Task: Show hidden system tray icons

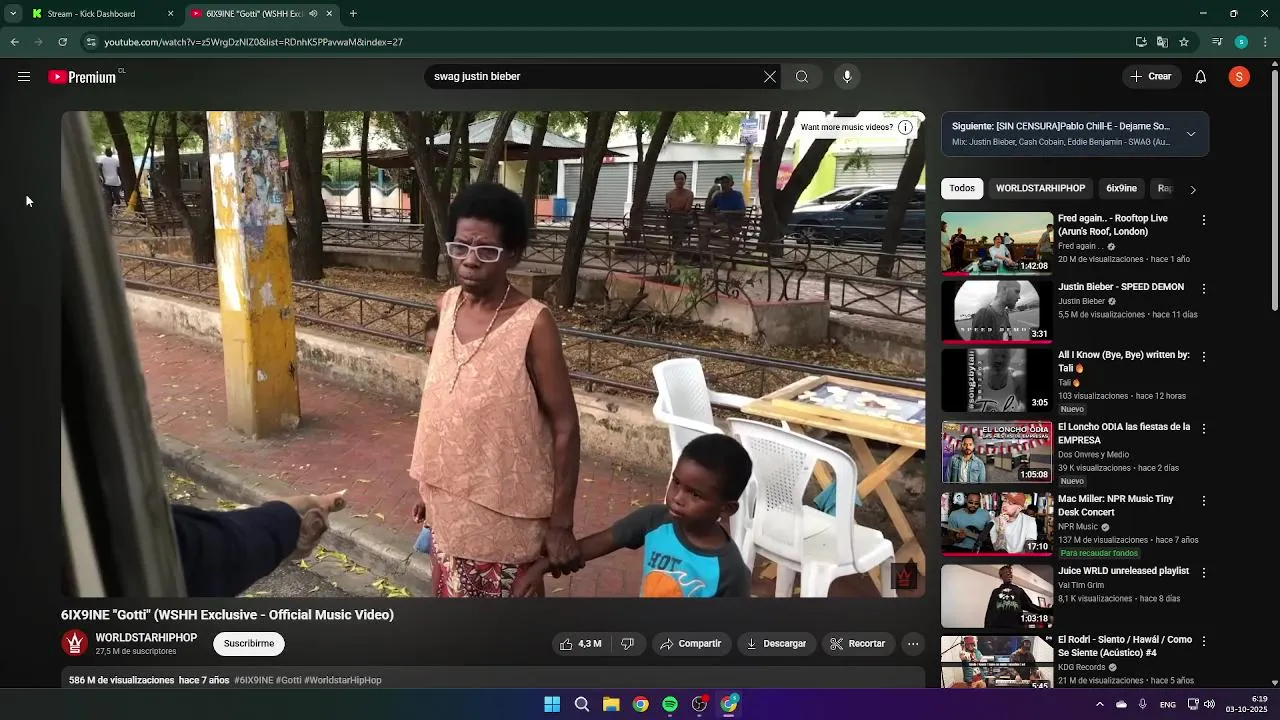Action: click(x=1099, y=705)
